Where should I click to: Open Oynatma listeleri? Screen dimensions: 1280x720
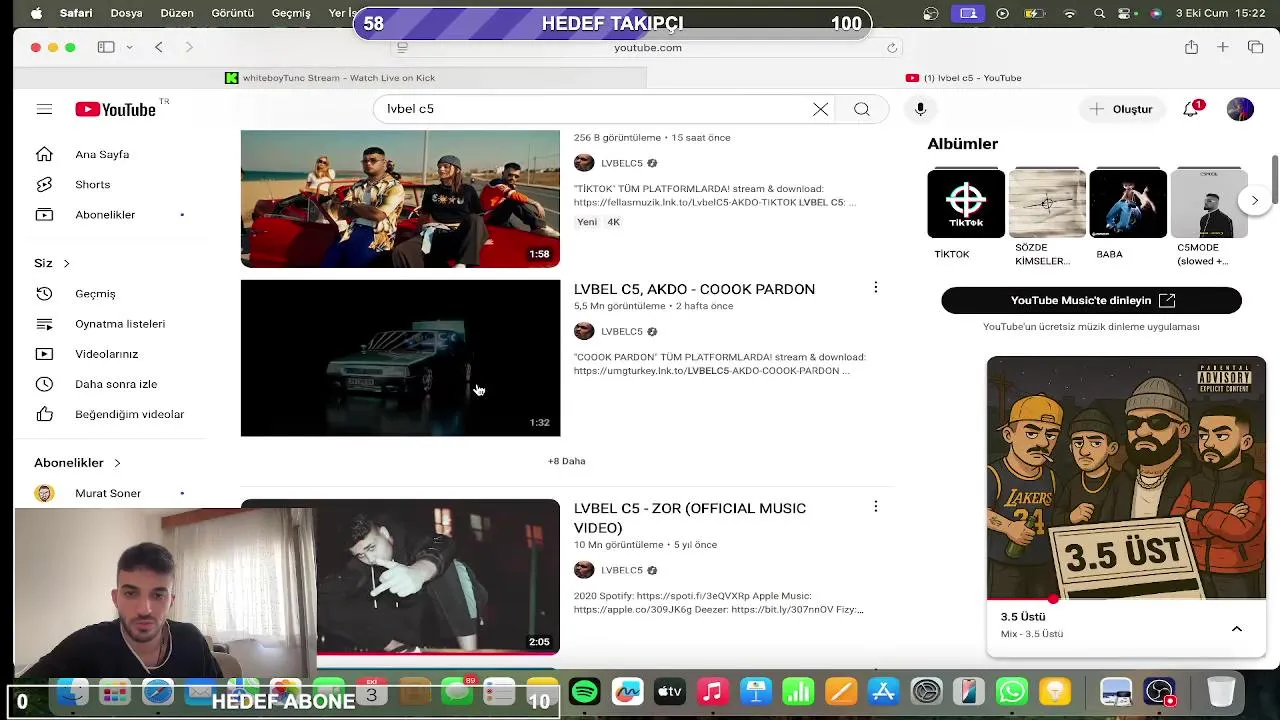coord(120,323)
